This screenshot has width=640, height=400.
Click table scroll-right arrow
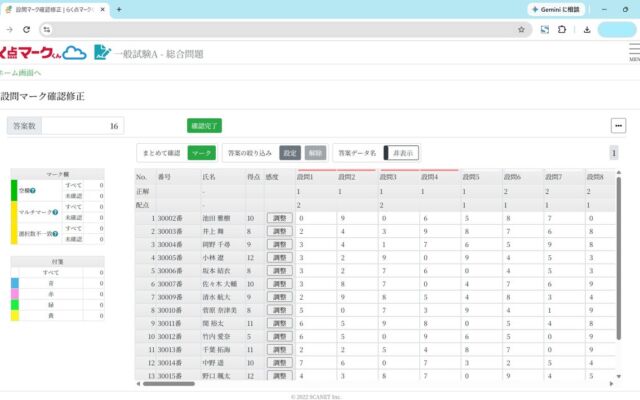[x=611, y=384]
